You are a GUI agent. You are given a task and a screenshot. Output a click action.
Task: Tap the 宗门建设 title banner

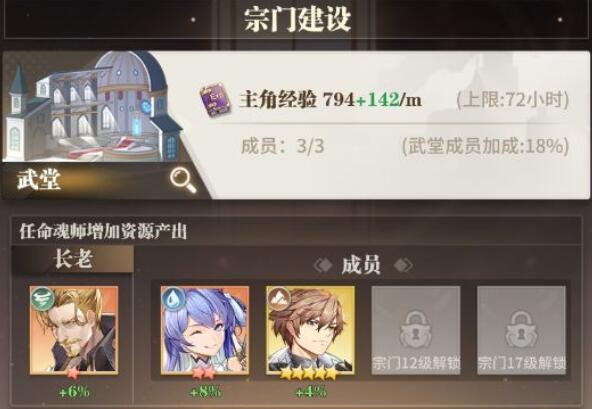point(298,19)
